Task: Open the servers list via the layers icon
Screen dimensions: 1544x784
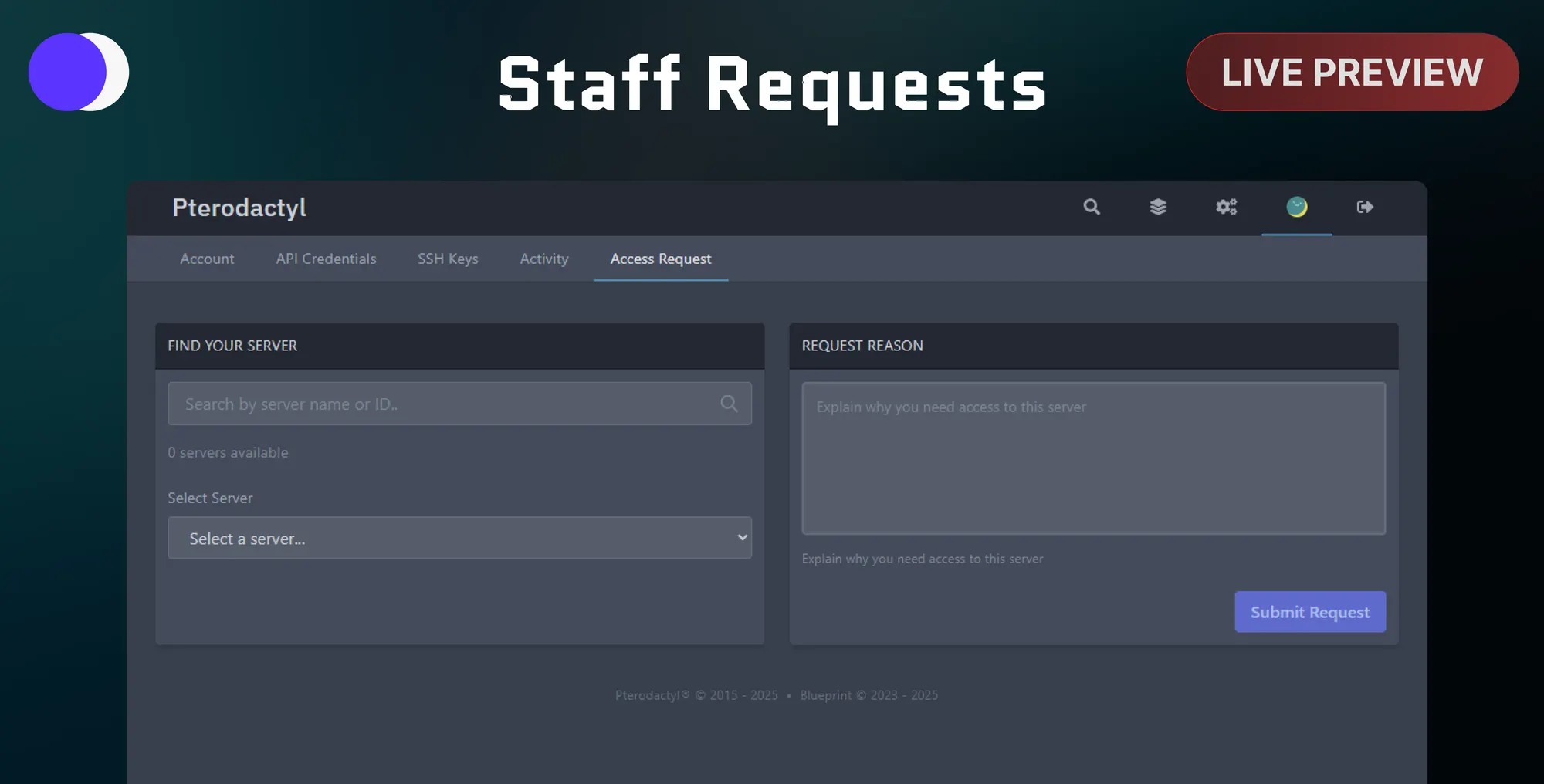Action: click(x=1157, y=207)
